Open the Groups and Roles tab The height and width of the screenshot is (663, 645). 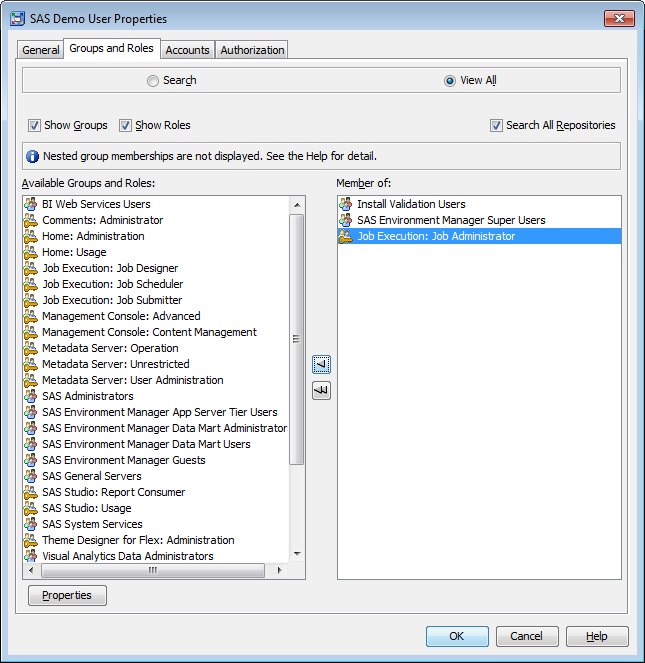[112, 48]
